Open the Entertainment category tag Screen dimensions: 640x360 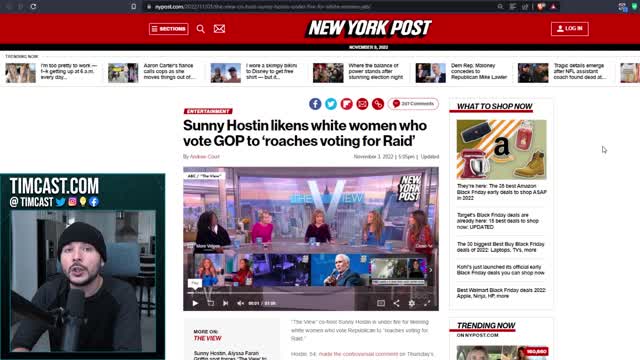pos(208,111)
